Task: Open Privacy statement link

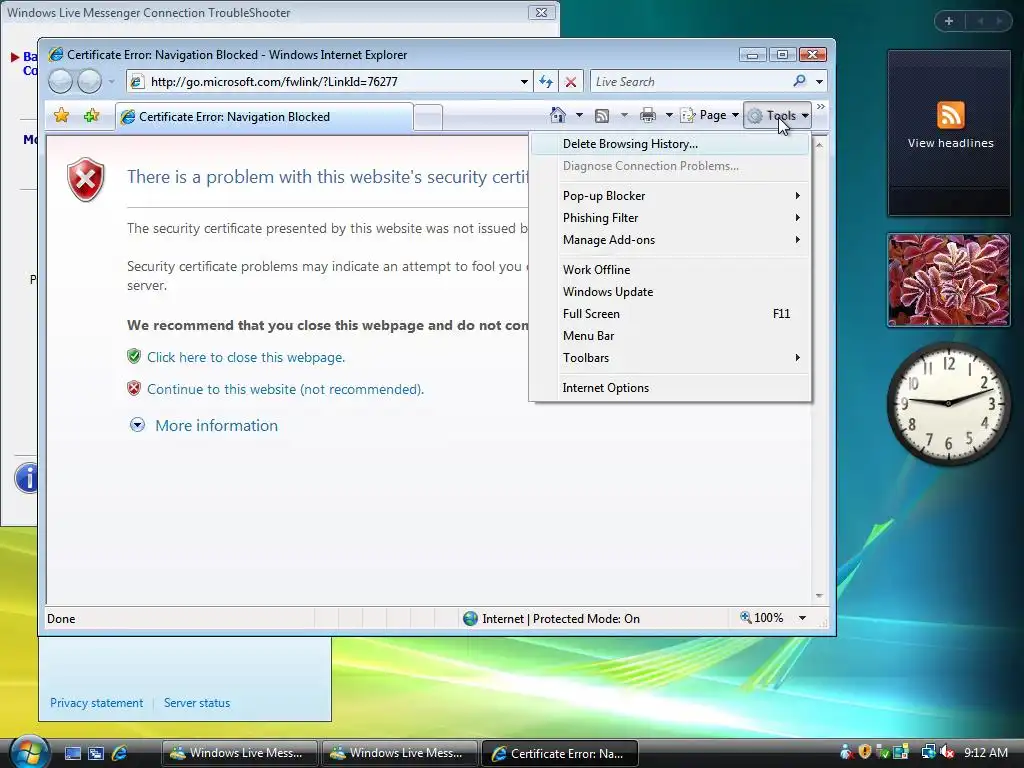Action: tap(97, 703)
